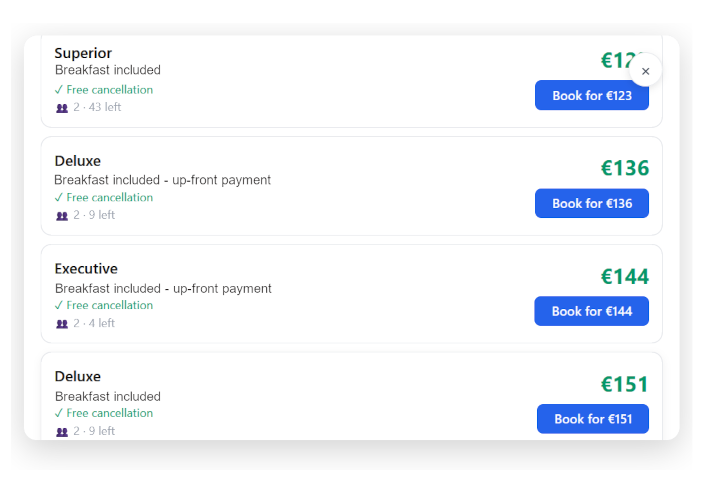The image size is (706, 495).
Task: Book the Deluxe room for €151
Action: click(592, 419)
